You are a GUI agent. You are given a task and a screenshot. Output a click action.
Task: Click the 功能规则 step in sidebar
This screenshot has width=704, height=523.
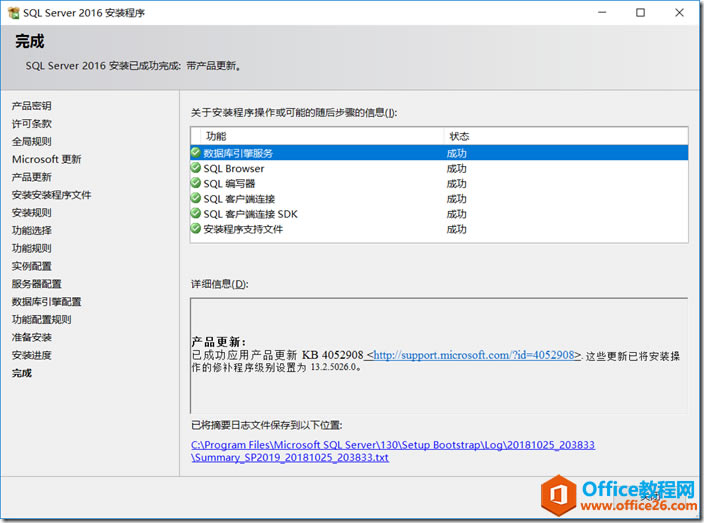pyautogui.click(x=31, y=248)
